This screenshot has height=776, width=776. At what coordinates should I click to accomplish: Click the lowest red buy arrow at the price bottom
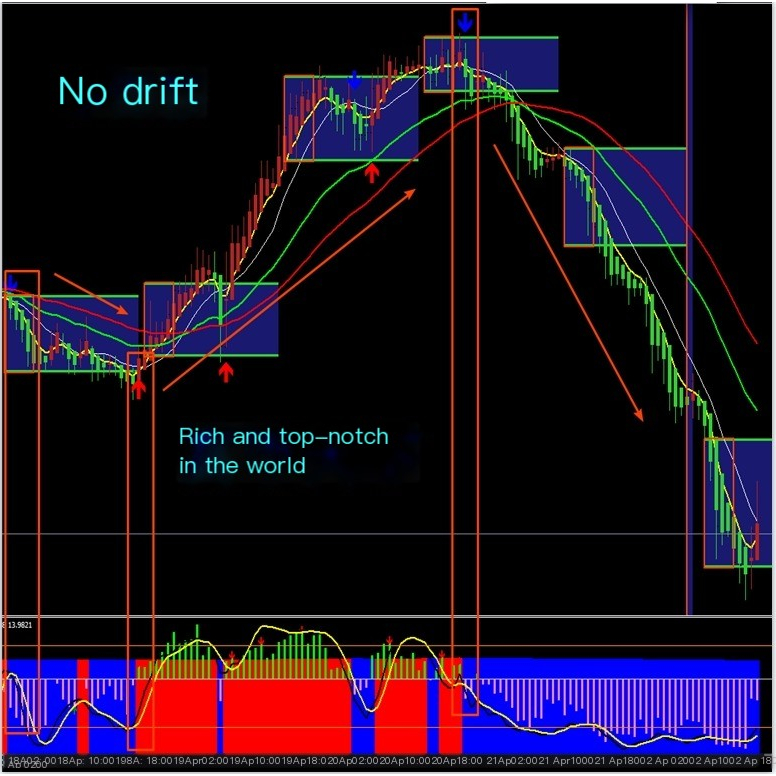pos(138,387)
